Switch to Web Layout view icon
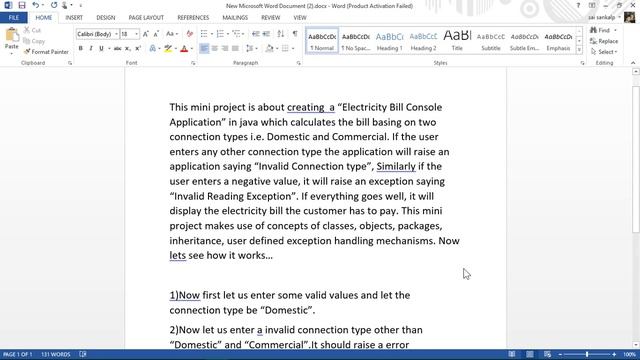Screen dimensions: 640x360 [547, 354]
